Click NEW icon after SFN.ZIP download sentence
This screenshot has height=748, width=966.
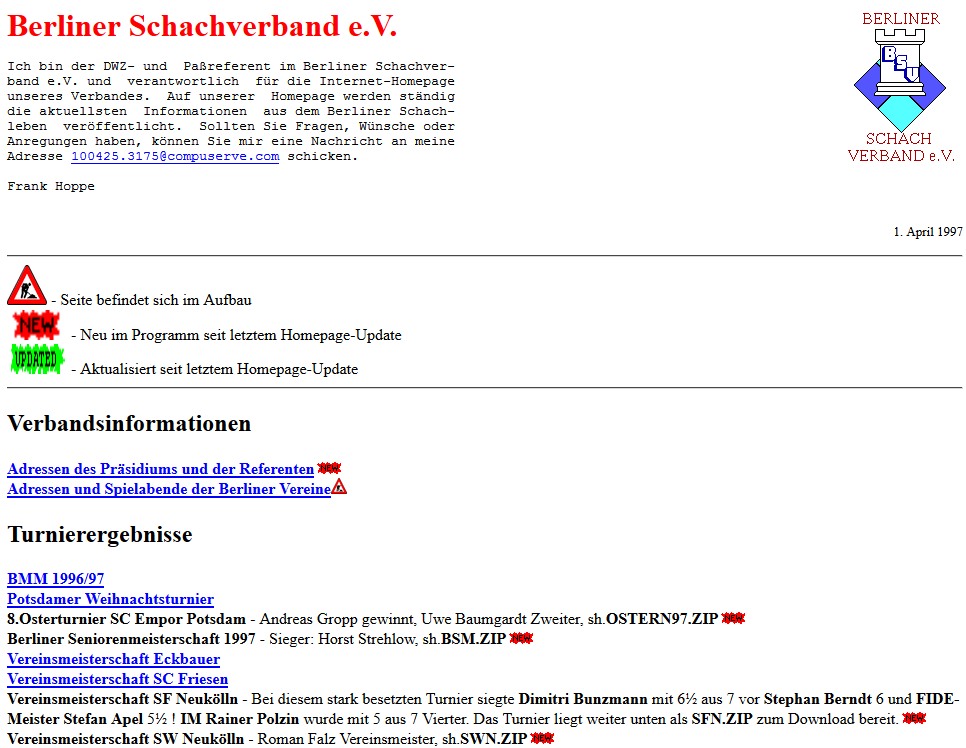pos(914,718)
